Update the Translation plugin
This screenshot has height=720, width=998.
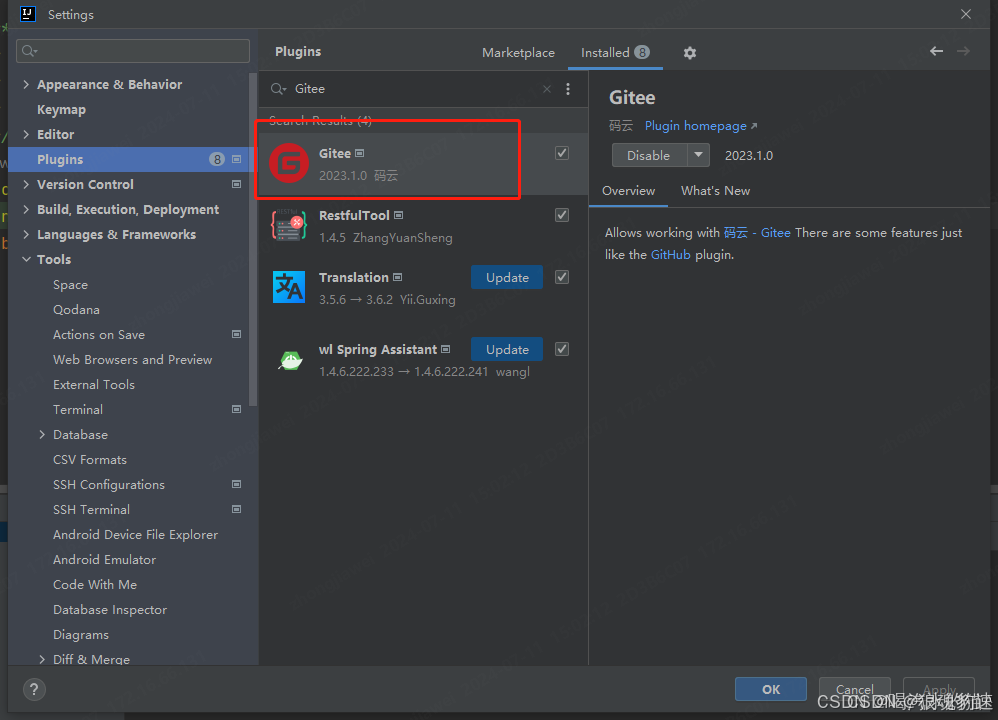point(507,278)
